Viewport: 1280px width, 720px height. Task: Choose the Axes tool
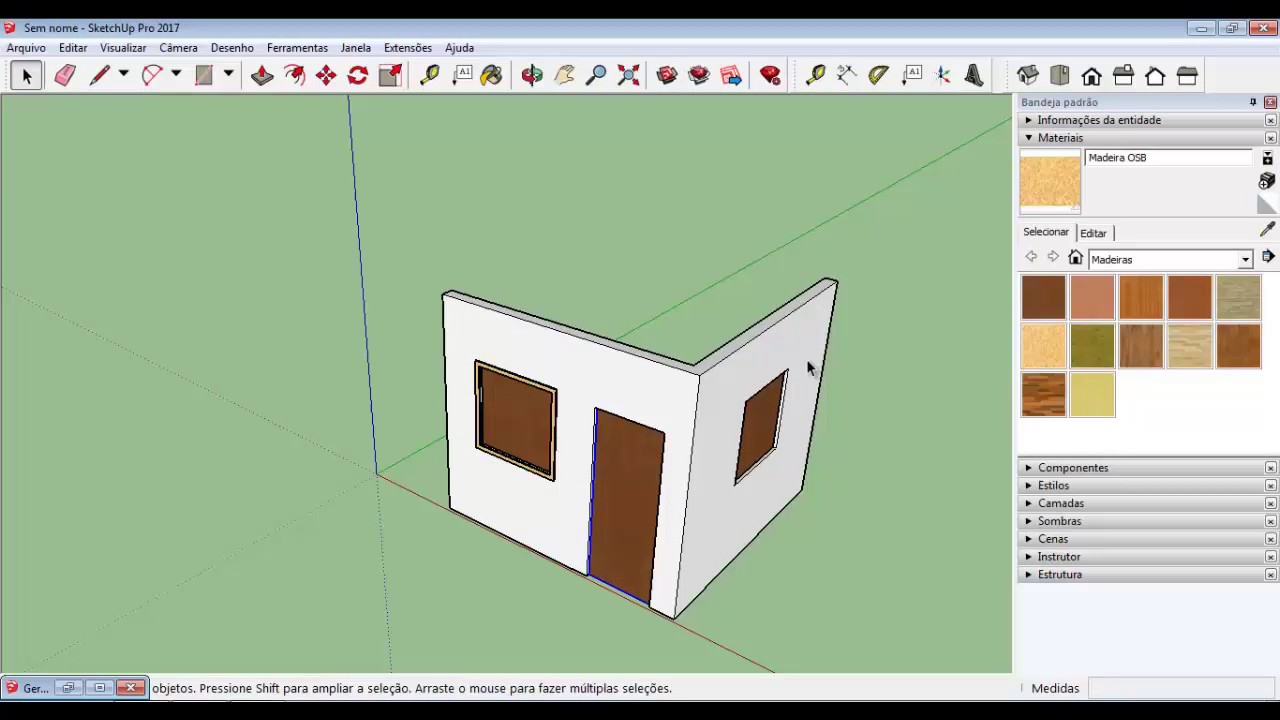click(x=943, y=75)
